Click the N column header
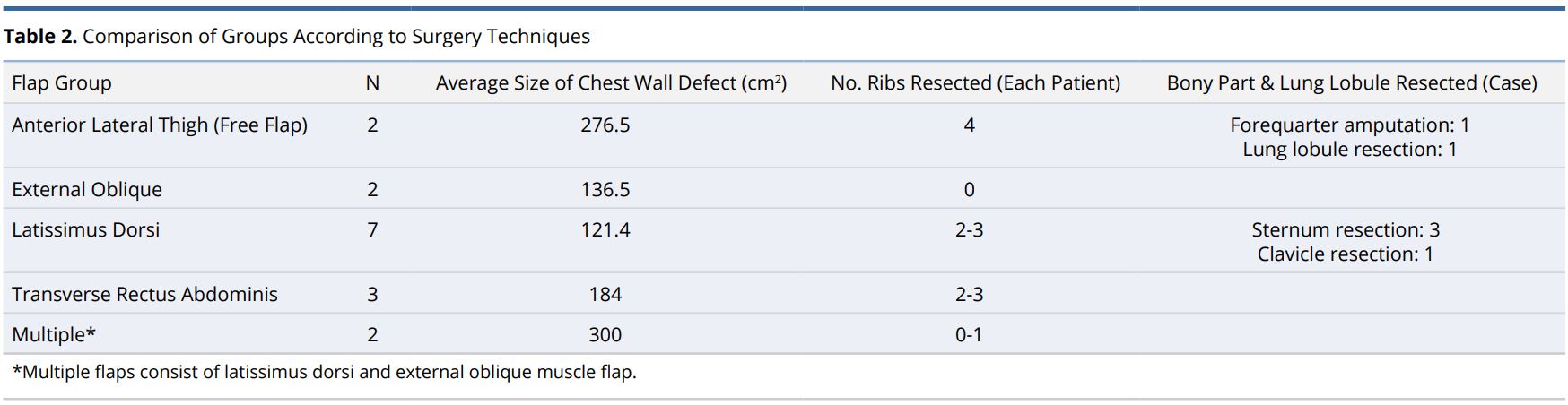The width and height of the screenshot is (1568, 405). point(373,83)
